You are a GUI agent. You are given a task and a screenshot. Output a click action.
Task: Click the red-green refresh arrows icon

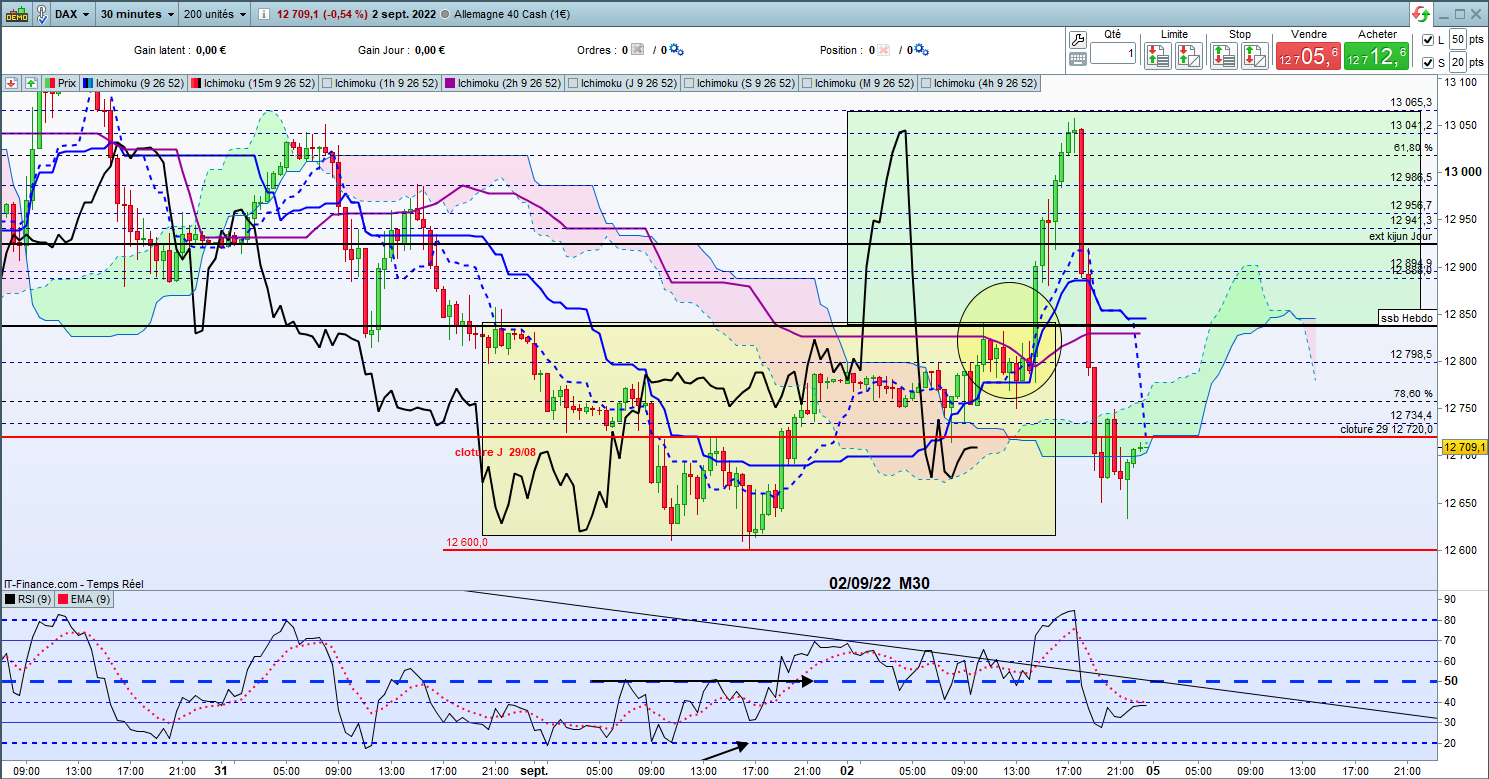click(1420, 15)
